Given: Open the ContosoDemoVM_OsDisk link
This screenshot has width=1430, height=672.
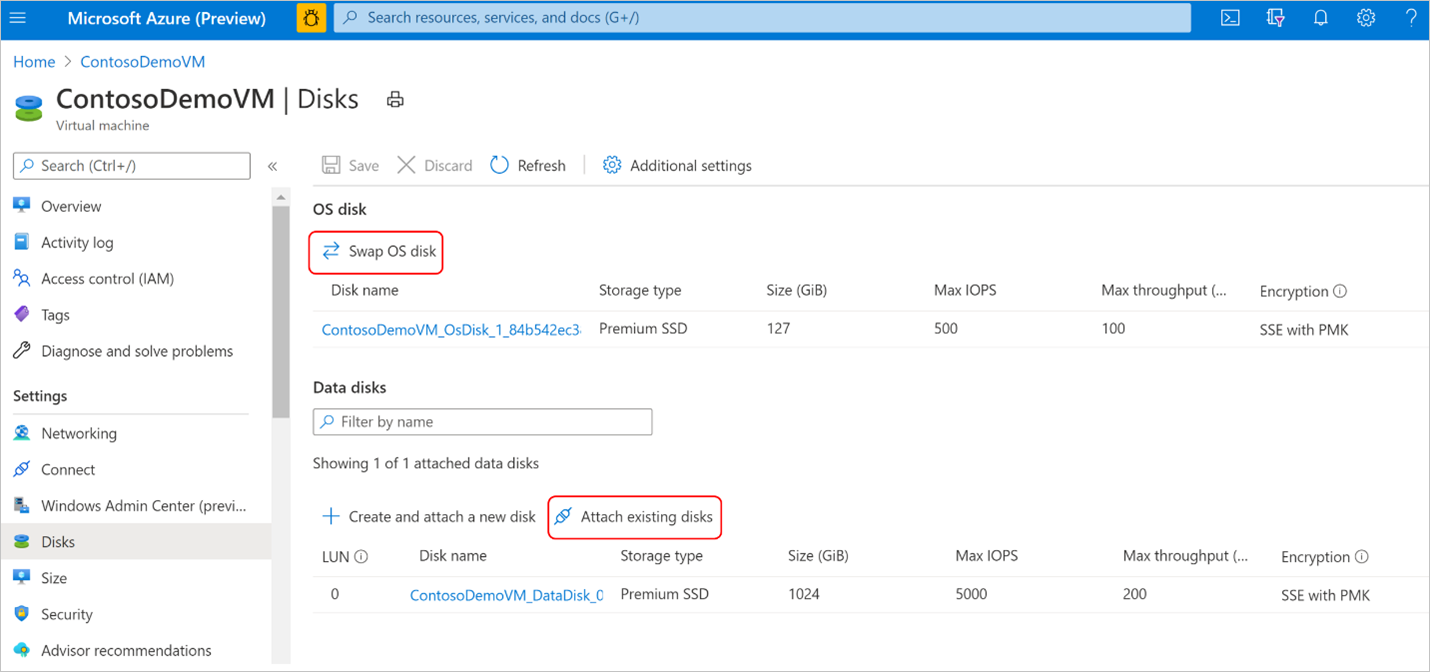Looking at the screenshot, I should pyautogui.click(x=451, y=329).
